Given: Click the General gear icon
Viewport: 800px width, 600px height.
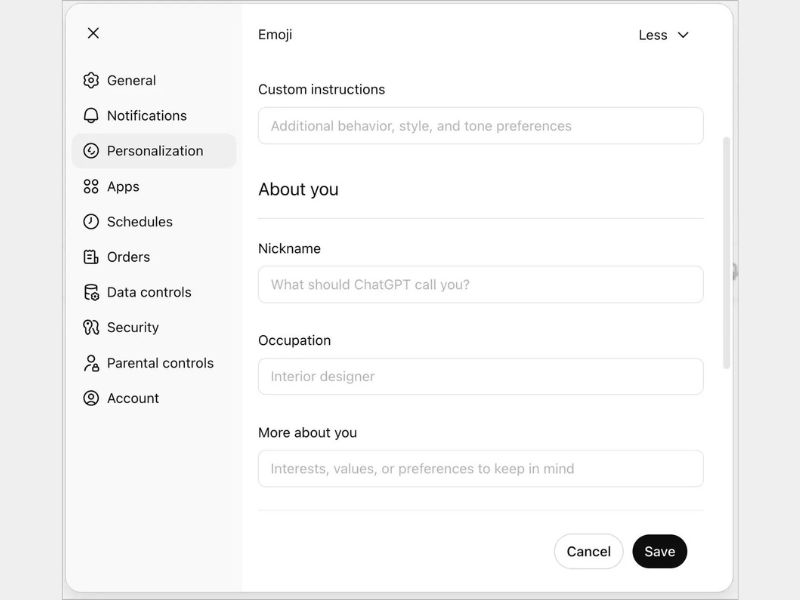Looking at the screenshot, I should pos(91,80).
